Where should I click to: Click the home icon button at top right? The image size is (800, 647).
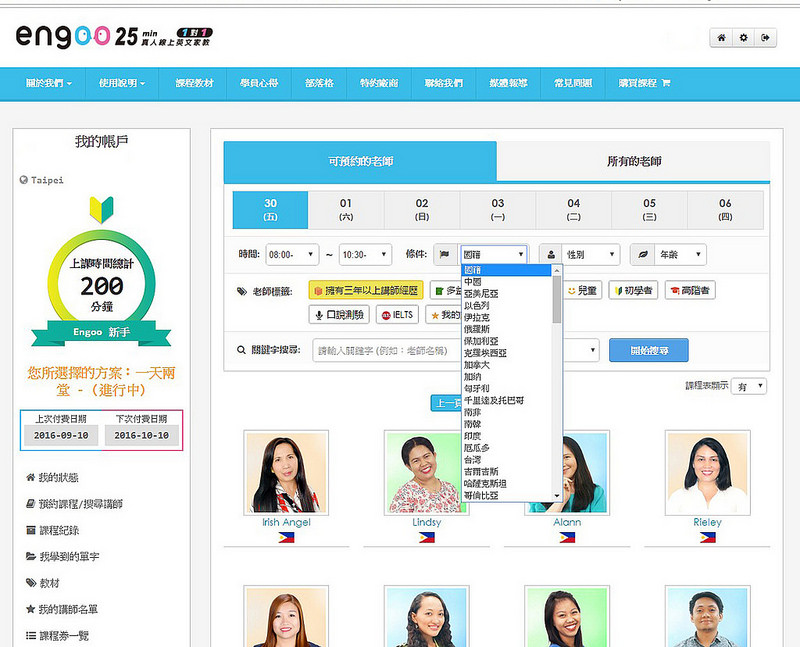pos(721,37)
